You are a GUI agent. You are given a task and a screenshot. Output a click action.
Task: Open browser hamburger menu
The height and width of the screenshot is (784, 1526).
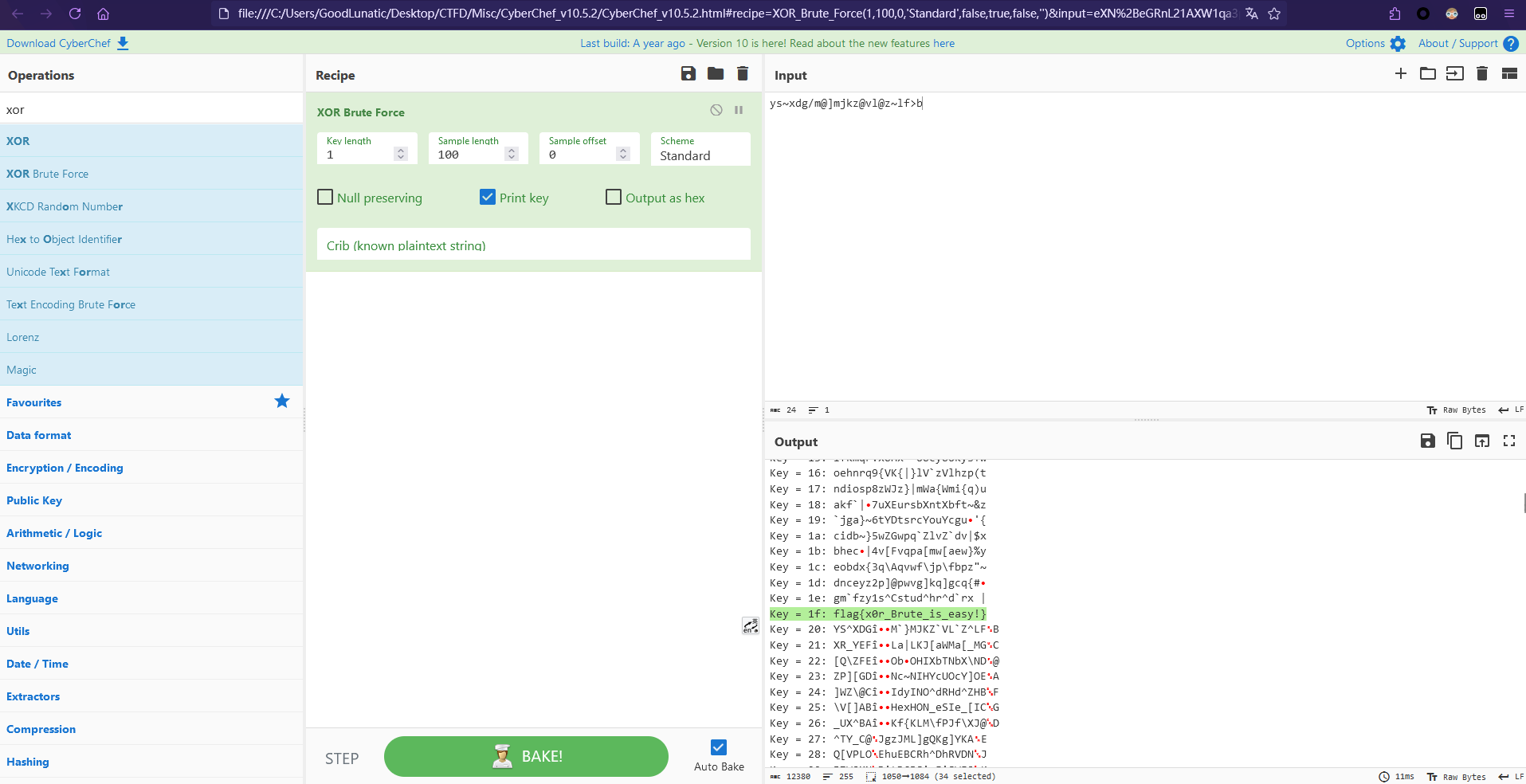click(x=1509, y=14)
